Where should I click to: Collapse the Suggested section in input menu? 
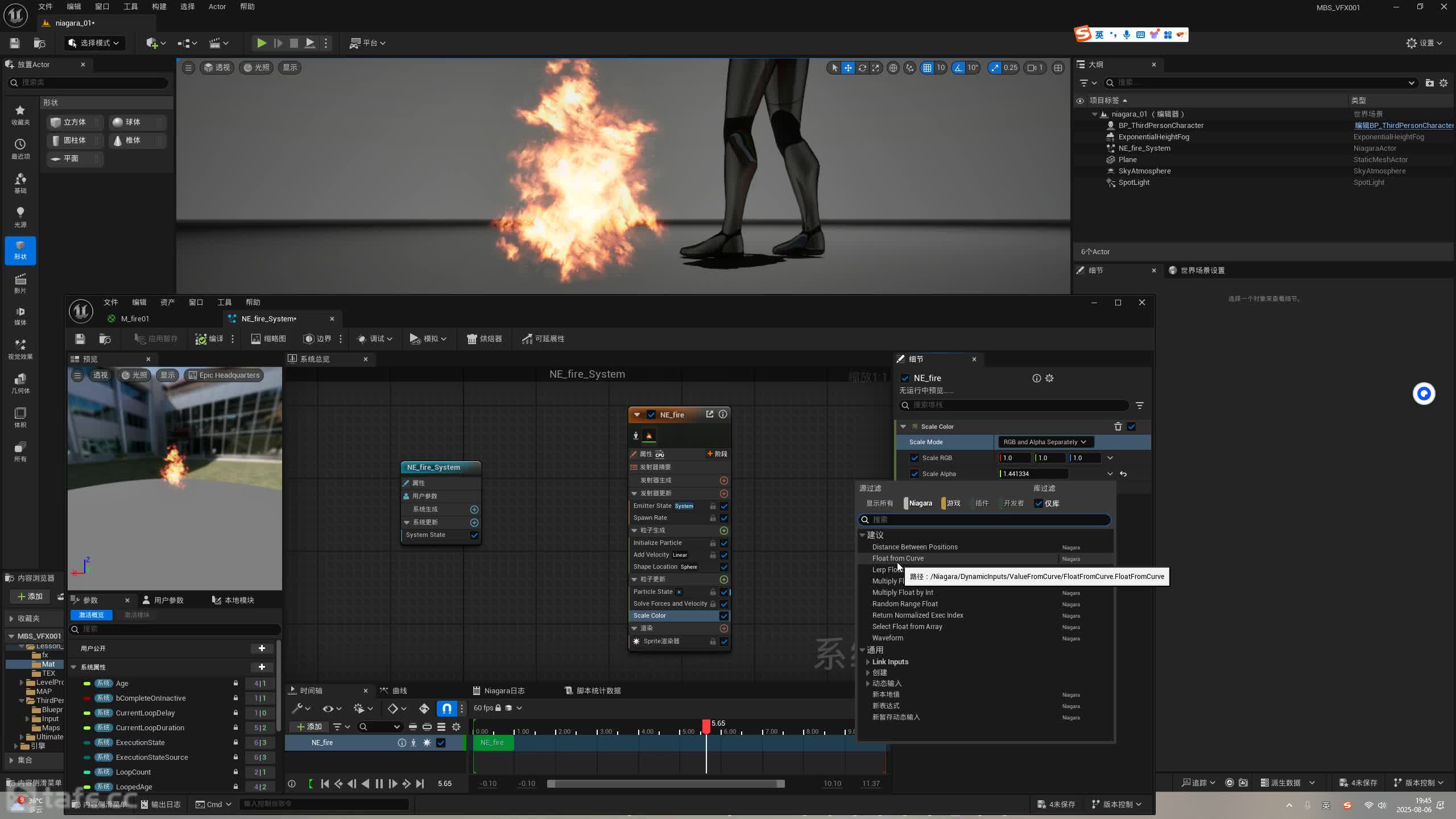click(x=862, y=535)
